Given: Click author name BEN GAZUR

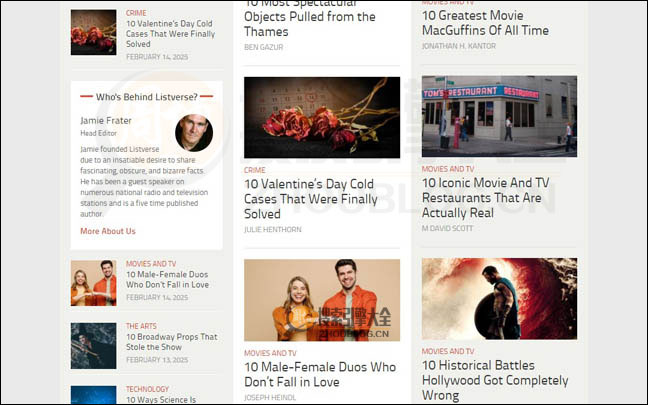Looking at the screenshot, I should pos(264,47).
